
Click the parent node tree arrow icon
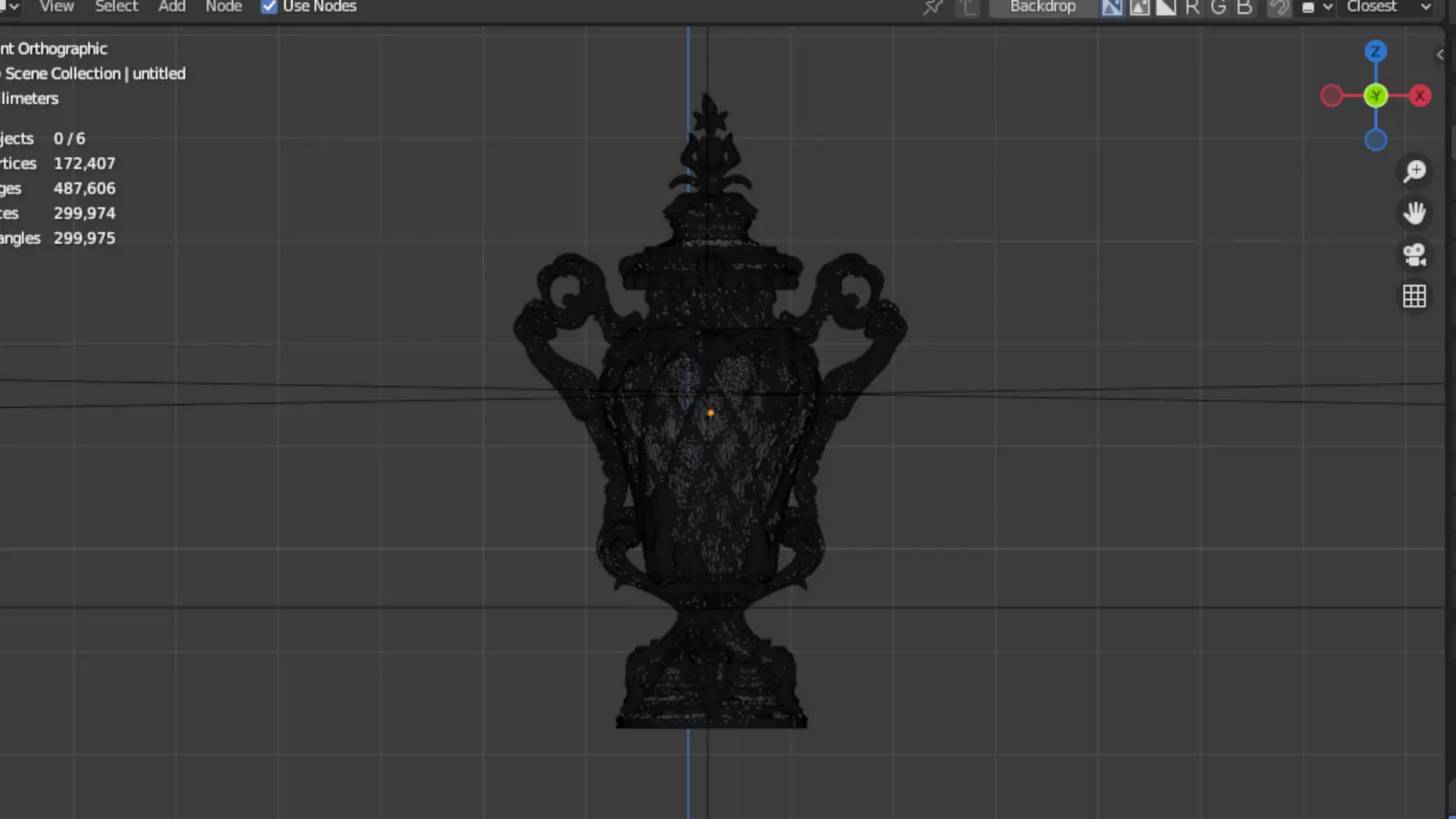pyautogui.click(x=968, y=8)
